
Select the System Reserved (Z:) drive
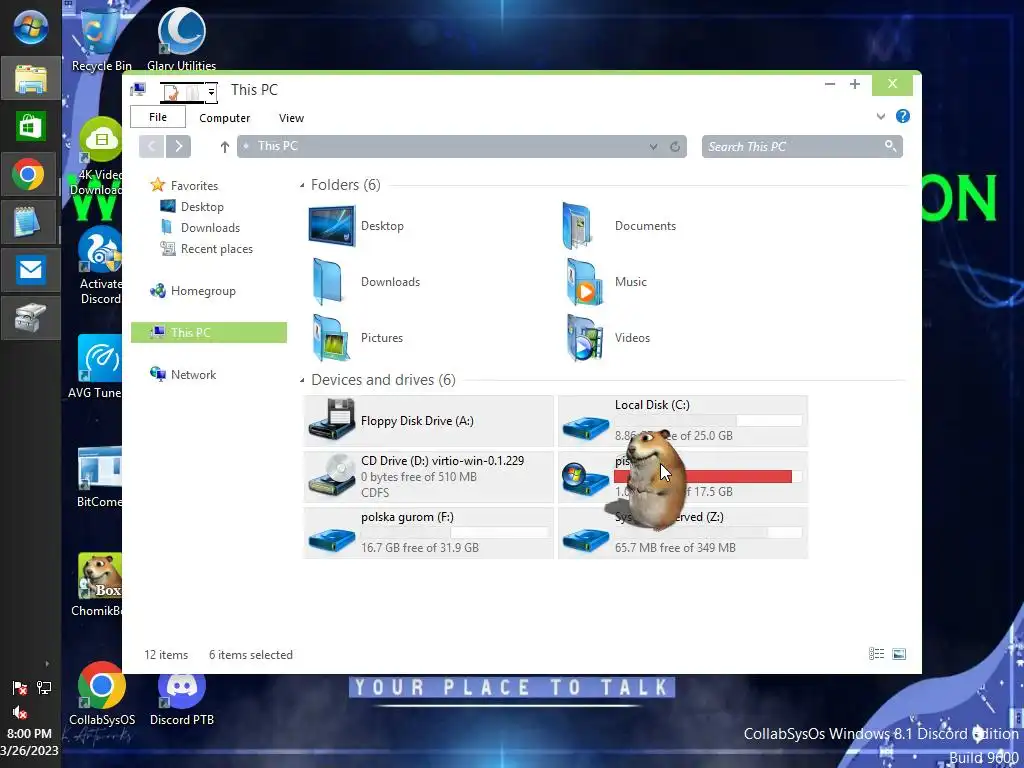(683, 534)
